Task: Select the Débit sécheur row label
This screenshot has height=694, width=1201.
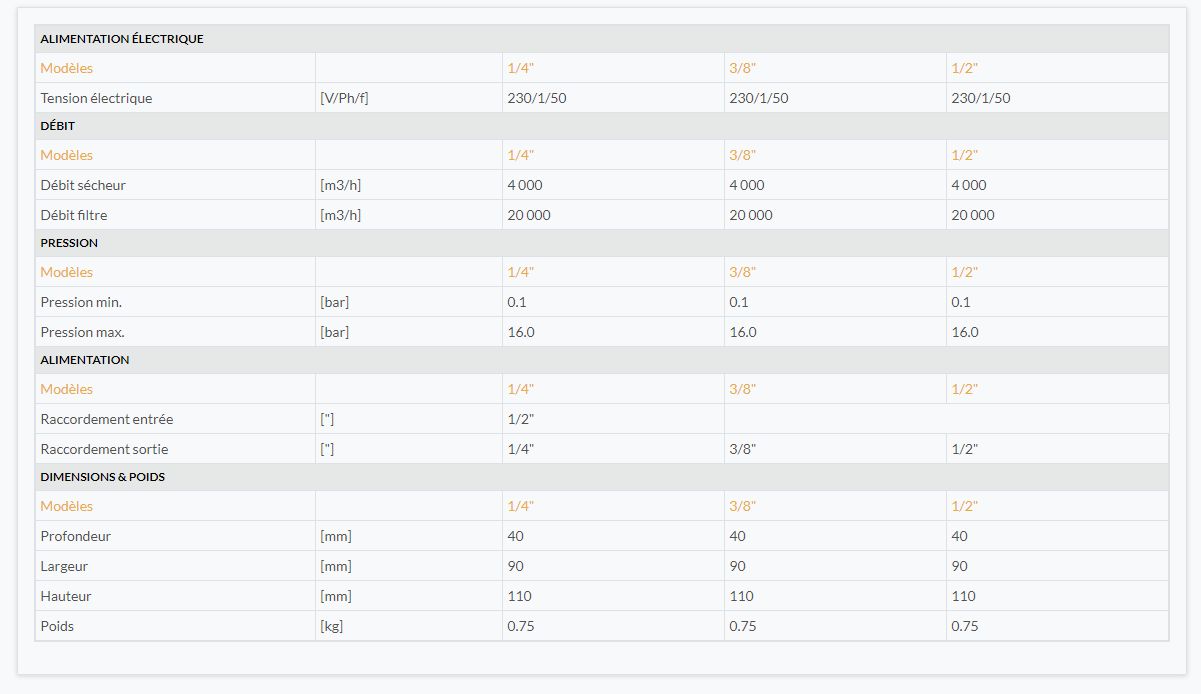Action: (x=83, y=185)
